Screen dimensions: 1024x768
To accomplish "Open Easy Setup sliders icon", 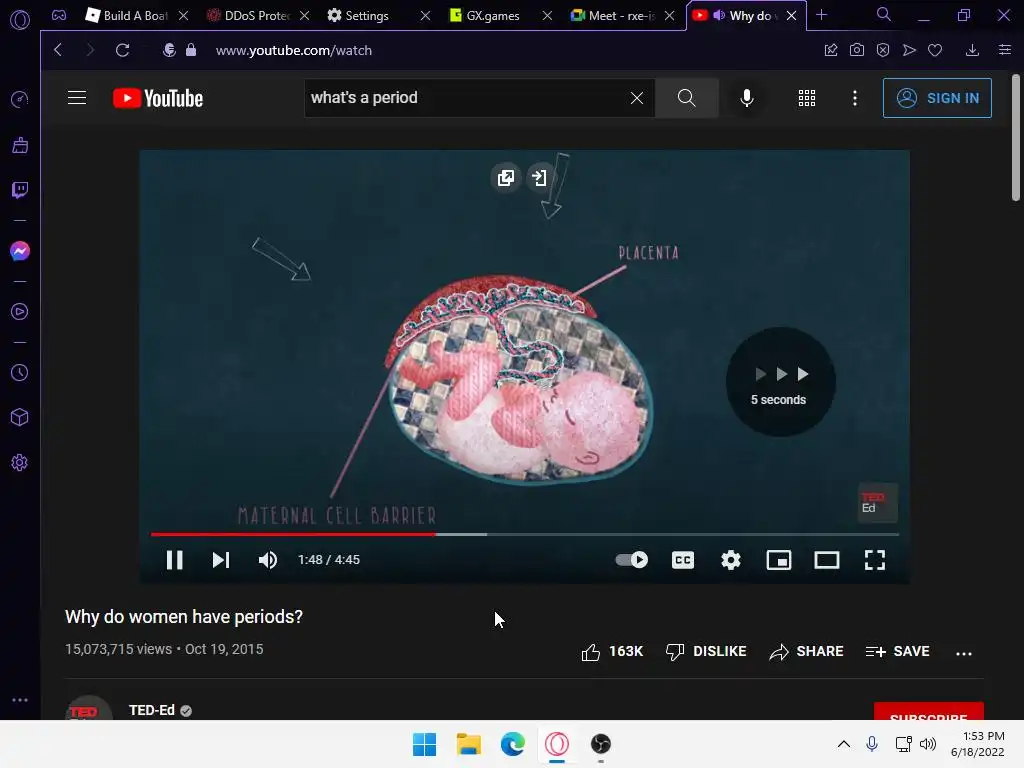I will tap(1005, 50).
